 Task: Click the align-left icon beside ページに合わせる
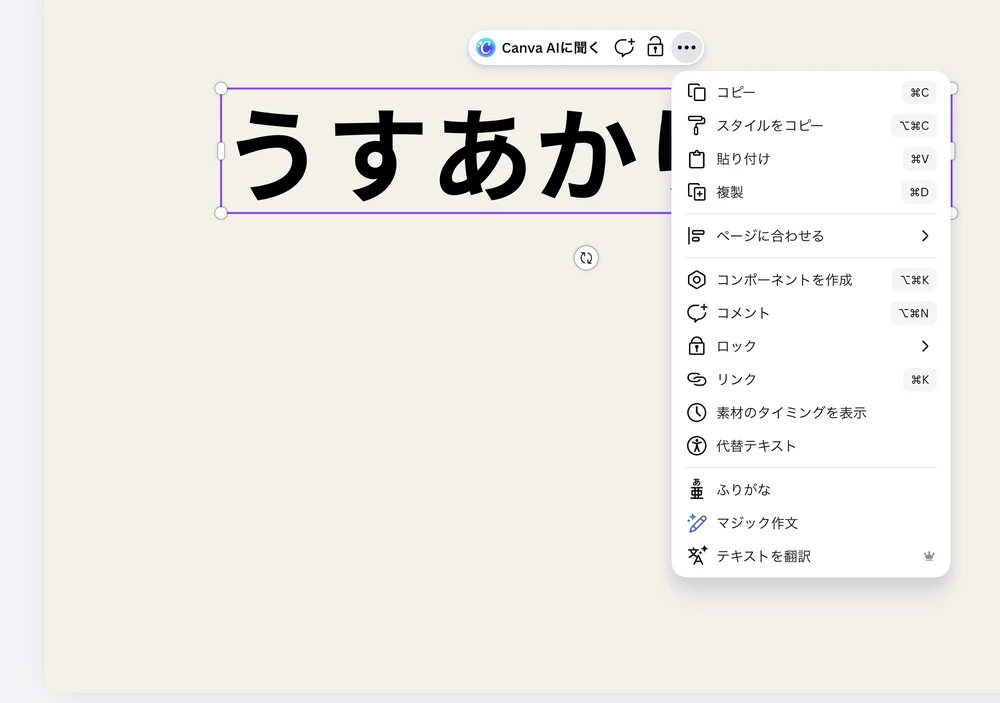coord(696,236)
